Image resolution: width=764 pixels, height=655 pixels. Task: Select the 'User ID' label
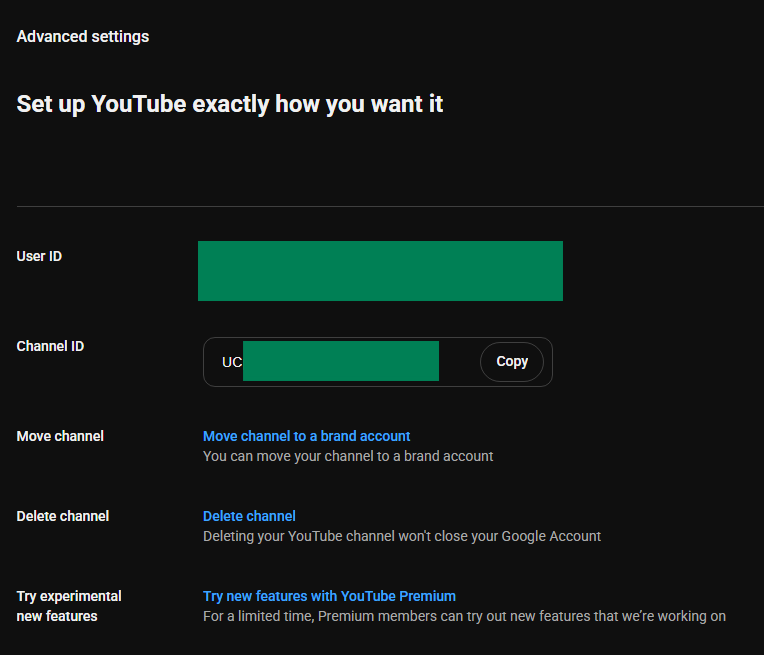pyautogui.click(x=39, y=256)
